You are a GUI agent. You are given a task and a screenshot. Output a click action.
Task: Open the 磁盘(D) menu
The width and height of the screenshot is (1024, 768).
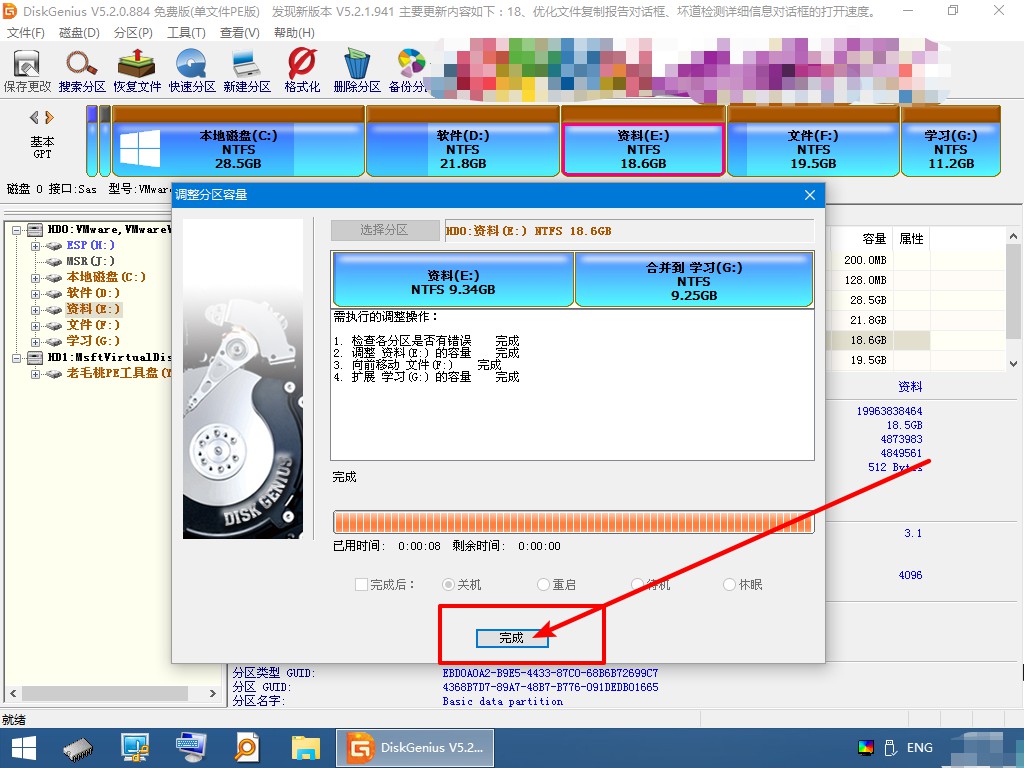(x=79, y=33)
